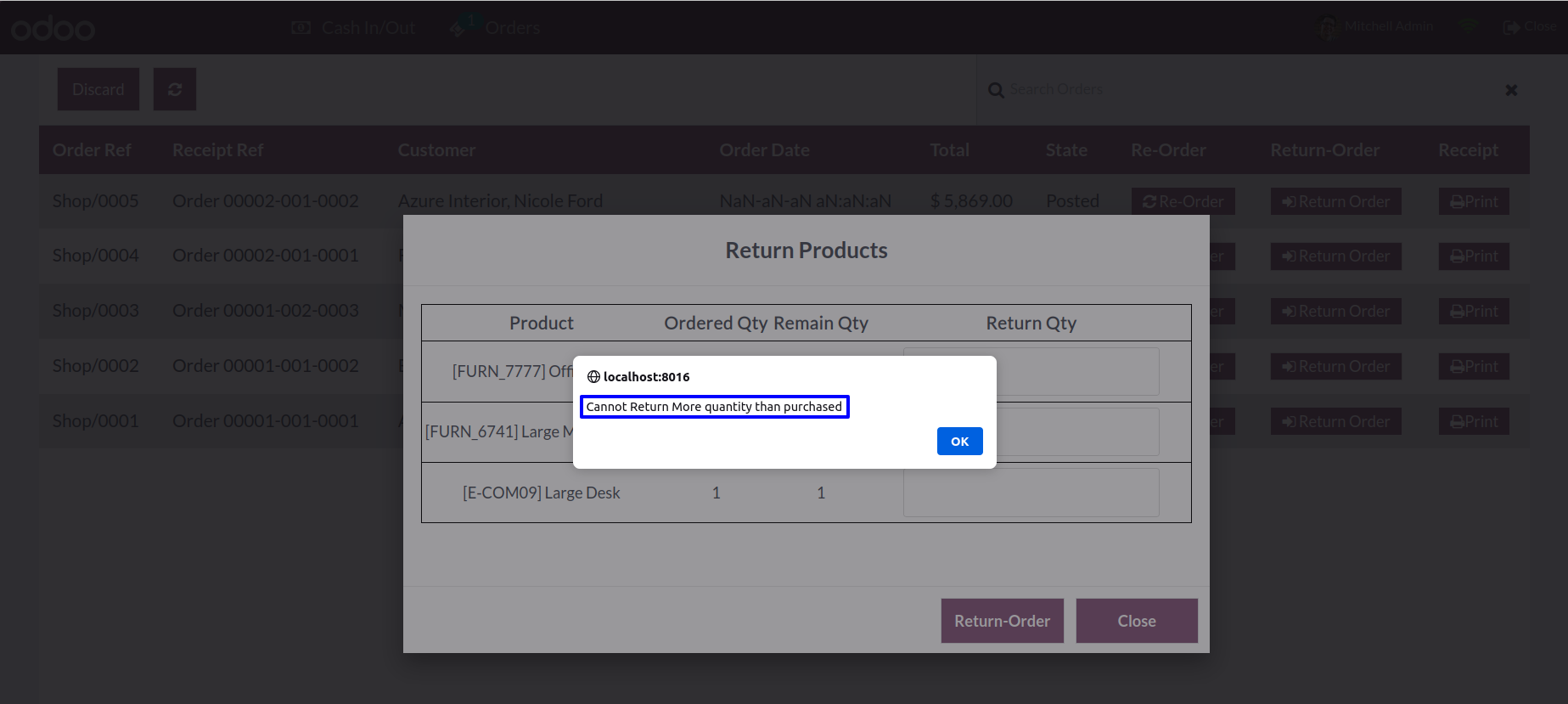The width and height of the screenshot is (1568, 704).
Task: Click the refresh icon beside Discard
Action: click(175, 89)
